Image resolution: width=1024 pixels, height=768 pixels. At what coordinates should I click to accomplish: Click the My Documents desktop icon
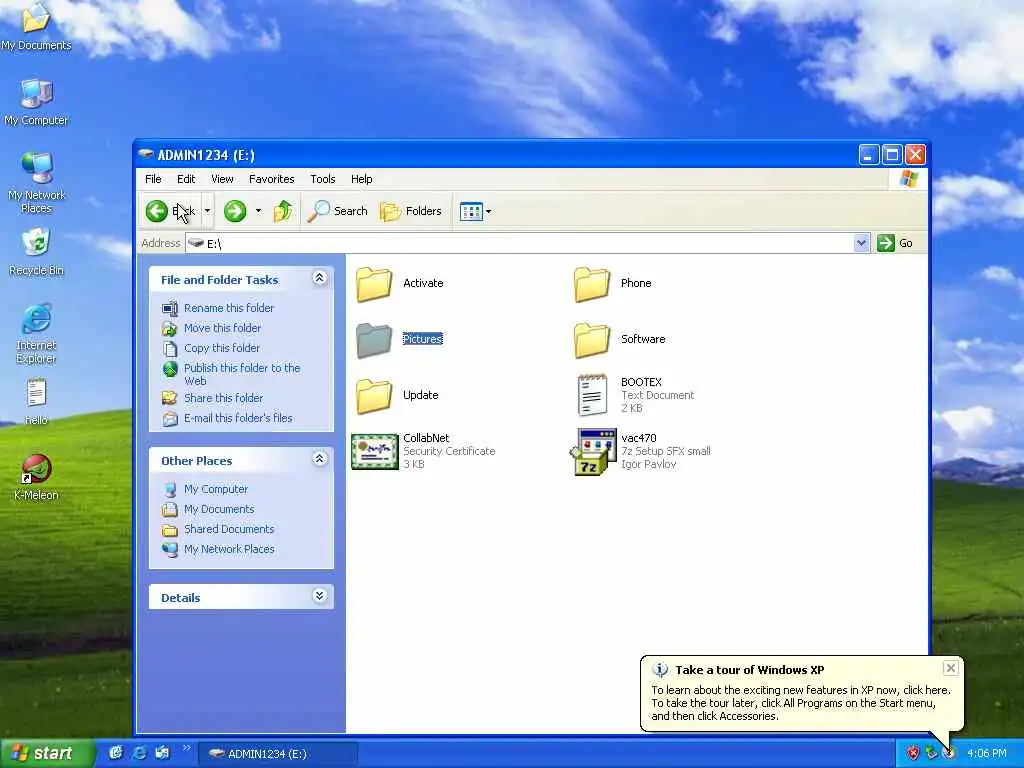click(x=37, y=26)
